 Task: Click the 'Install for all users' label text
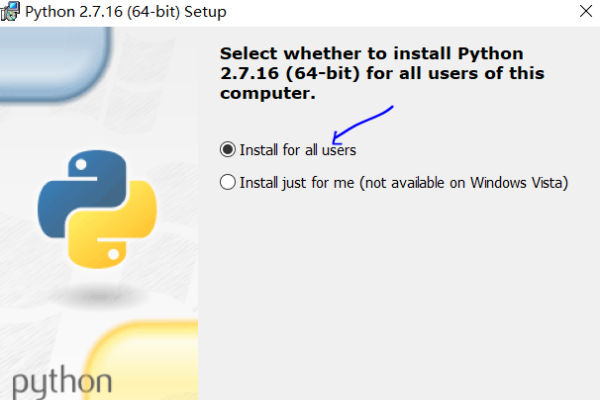(x=298, y=150)
